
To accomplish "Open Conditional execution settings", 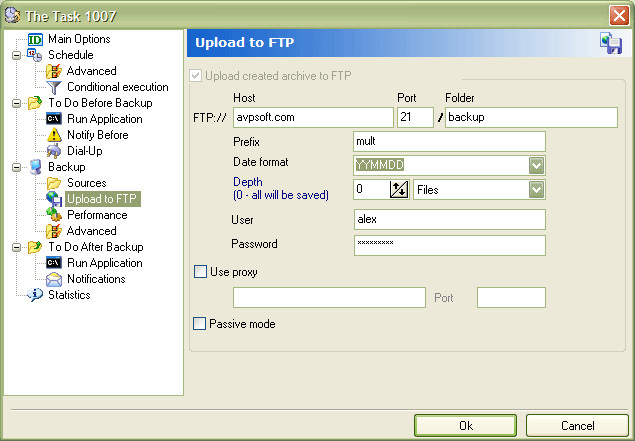I will point(117,87).
